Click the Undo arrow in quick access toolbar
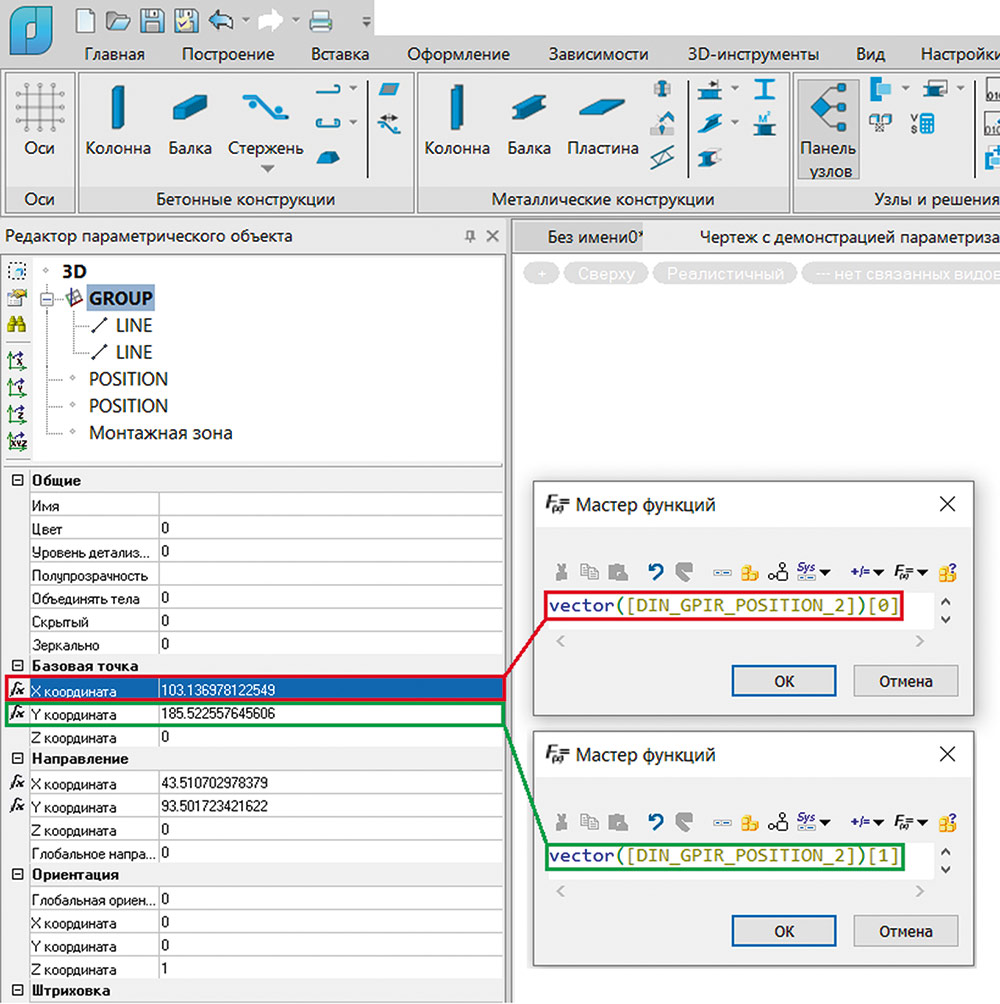1000x1004 pixels. (x=221, y=20)
